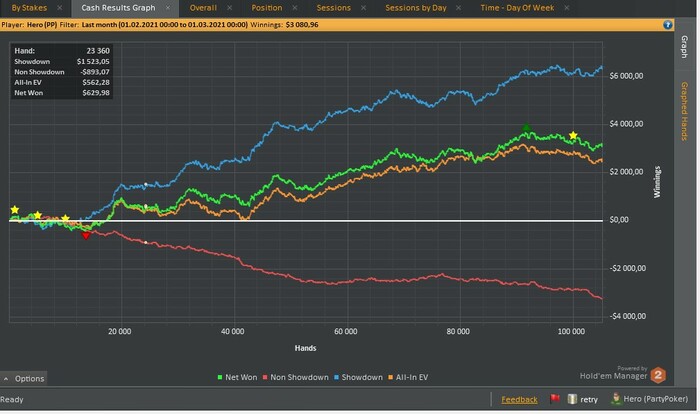
Task: Close the Sessions tab
Action: click(x=363, y=8)
